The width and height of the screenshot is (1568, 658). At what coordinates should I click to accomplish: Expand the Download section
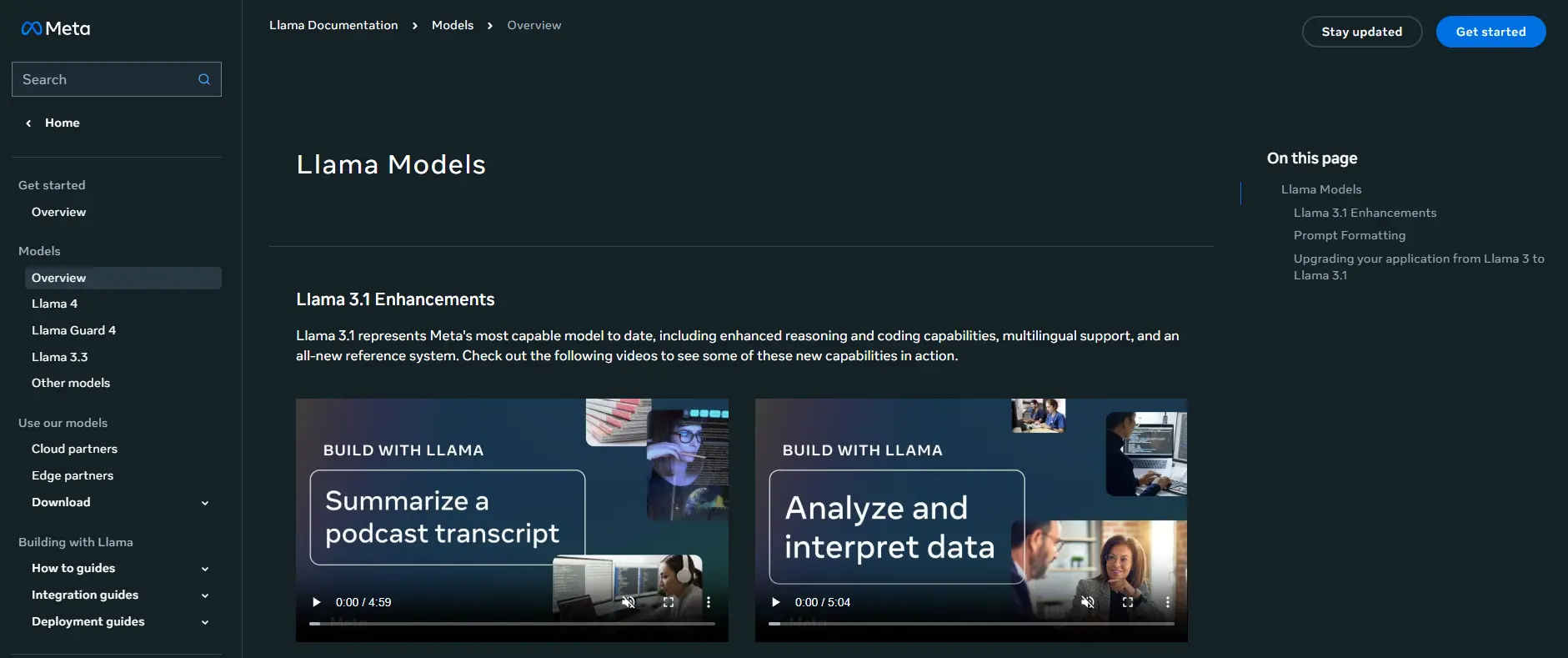[x=205, y=503]
